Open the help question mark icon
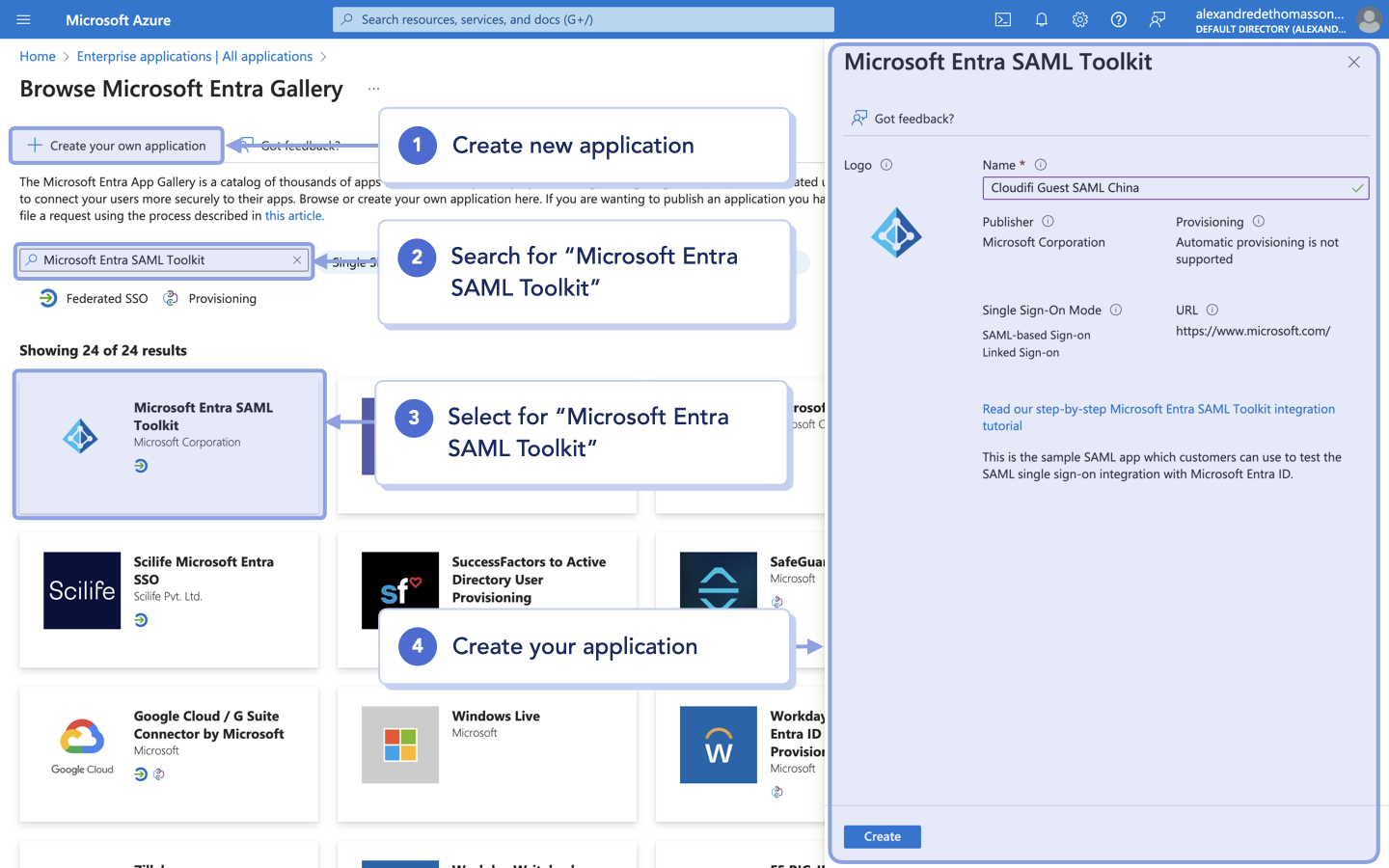Image resolution: width=1389 pixels, height=868 pixels. click(1118, 19)
